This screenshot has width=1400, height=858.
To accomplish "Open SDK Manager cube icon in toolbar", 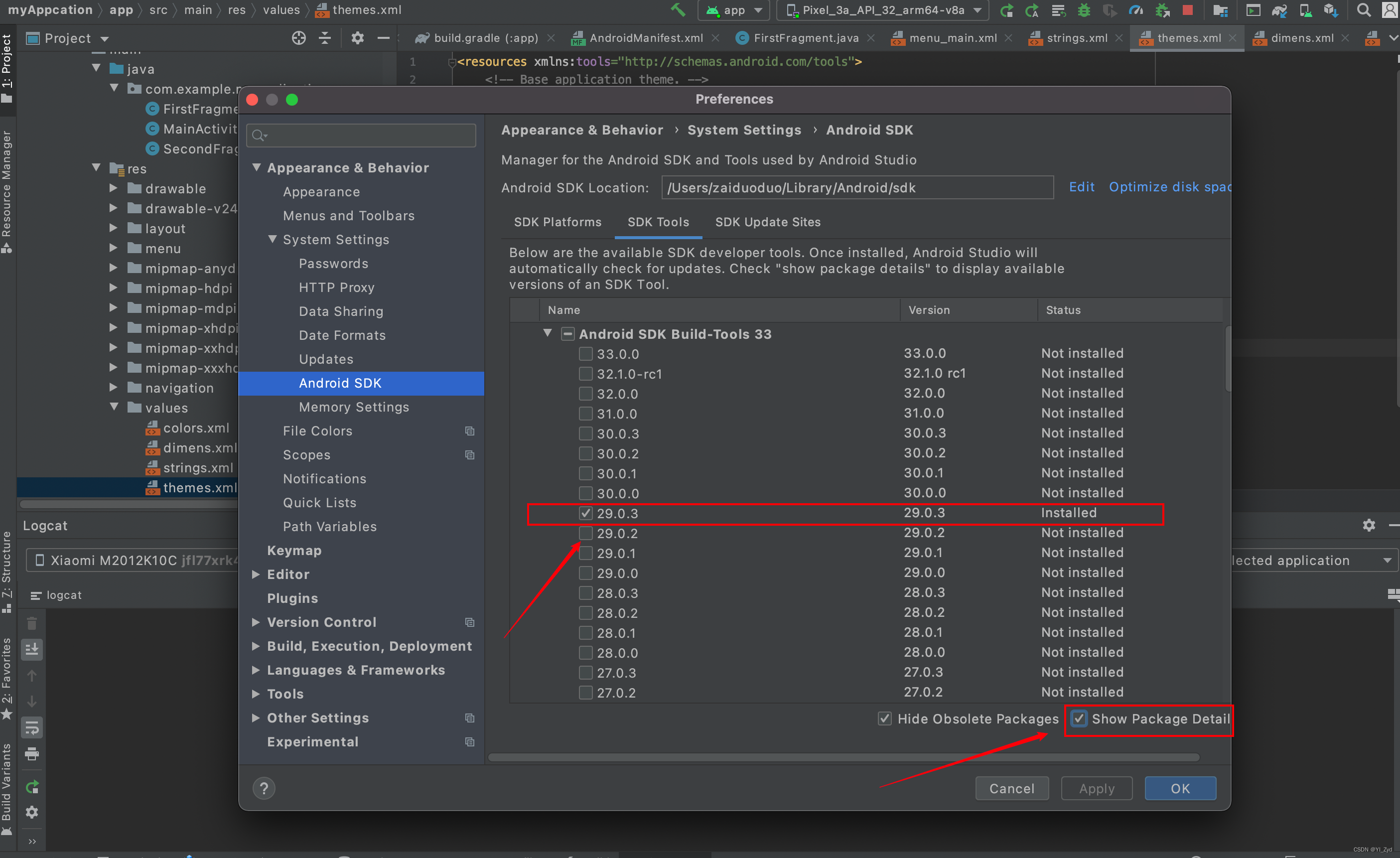I will (1331, 9).
